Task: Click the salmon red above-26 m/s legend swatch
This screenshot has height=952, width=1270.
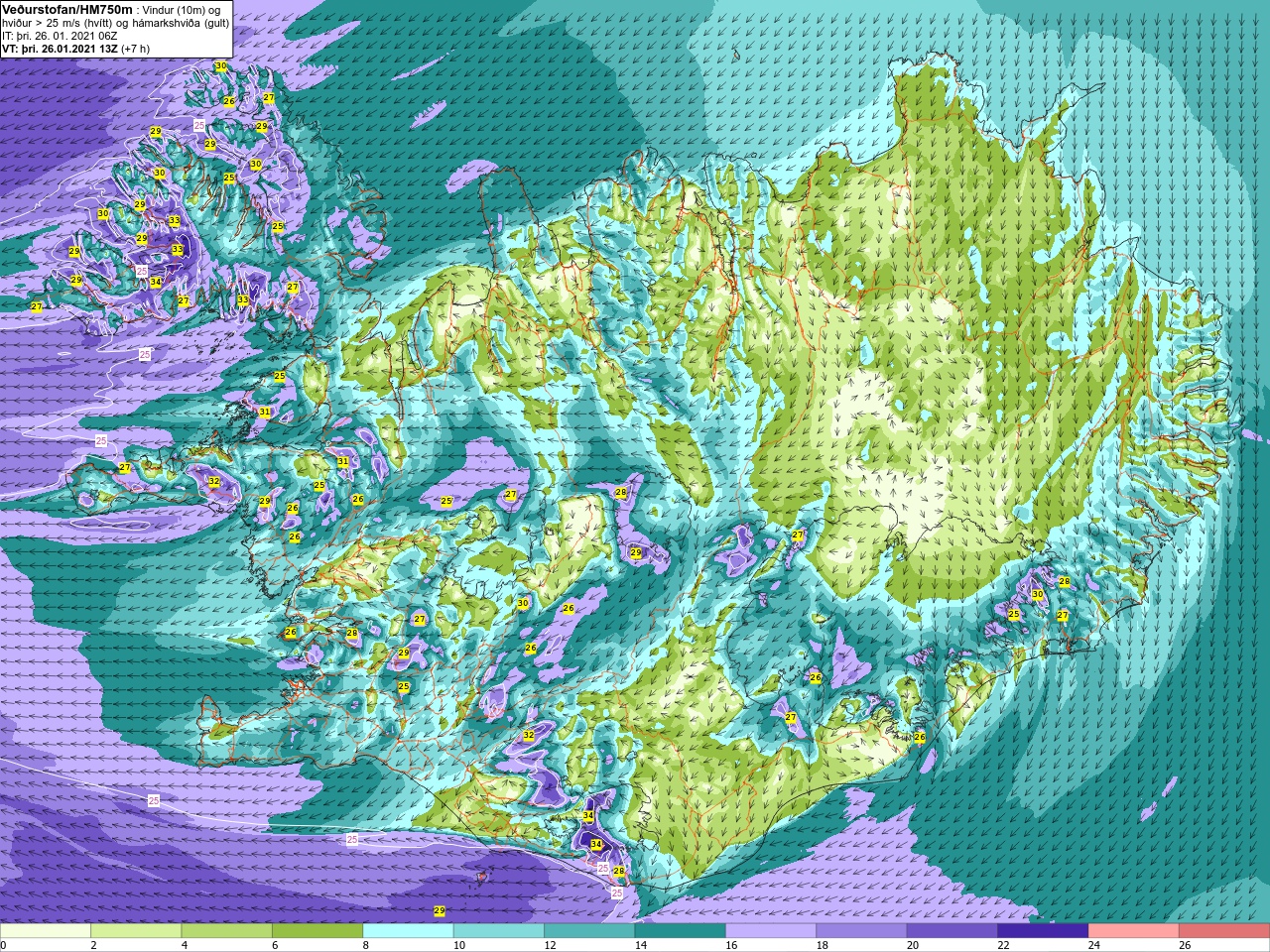Action: pos(1223,931)
